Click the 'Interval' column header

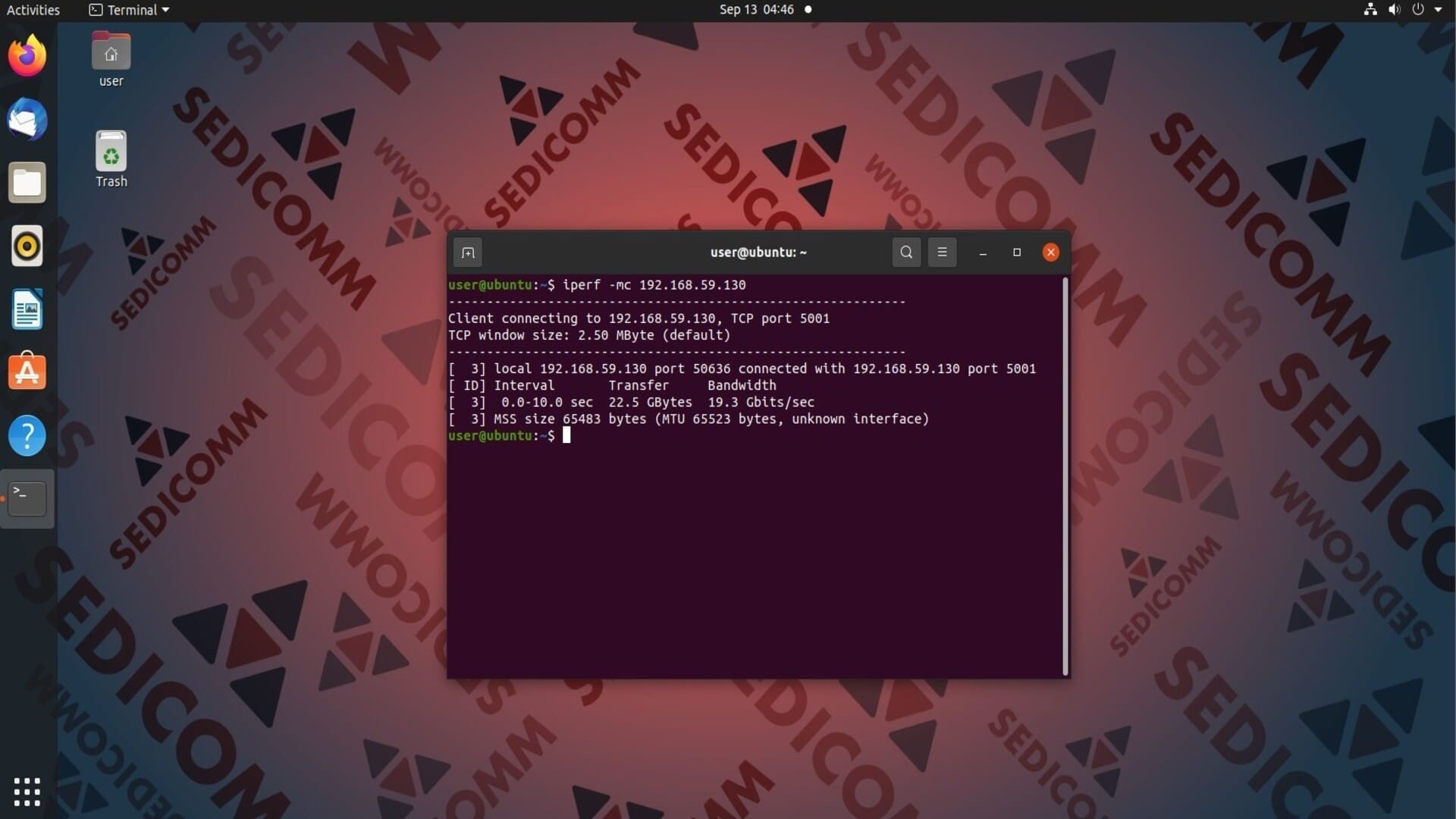pos(524,385)
